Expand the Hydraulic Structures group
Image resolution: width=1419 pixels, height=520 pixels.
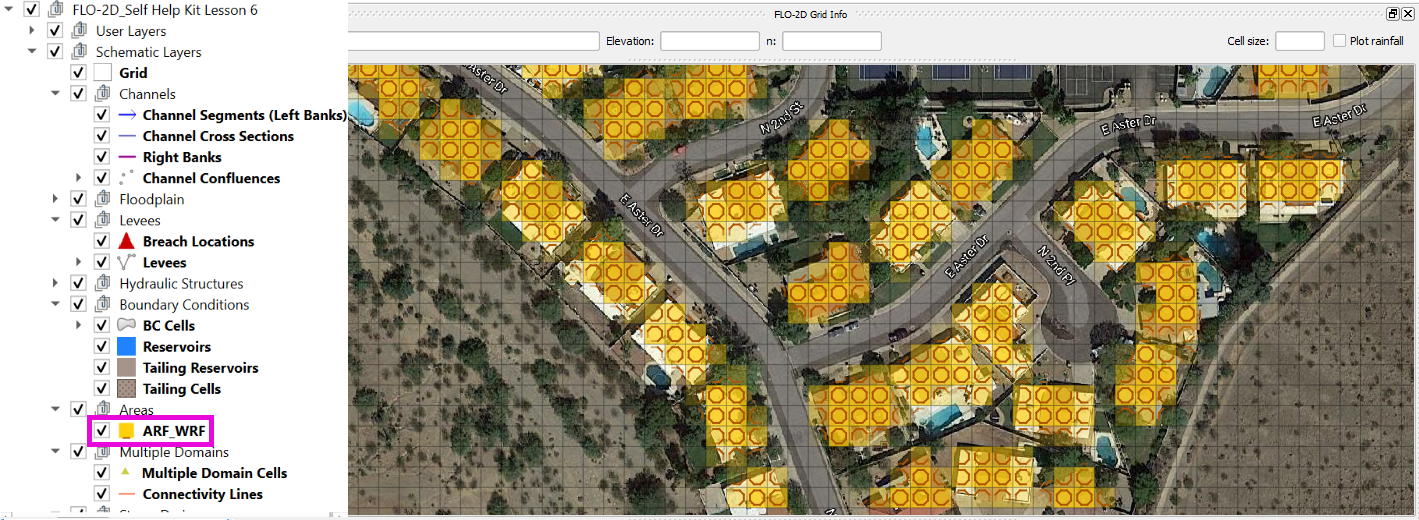point(56,283)
